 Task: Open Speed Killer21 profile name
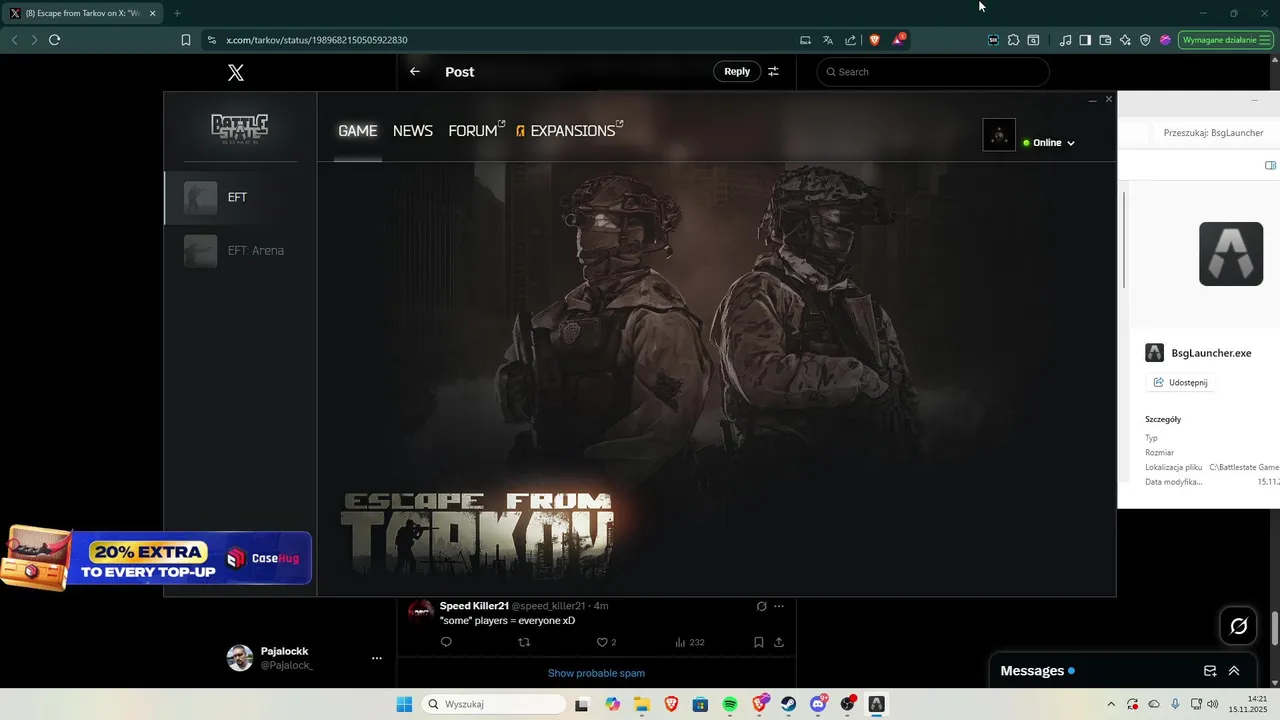(474, 606)
